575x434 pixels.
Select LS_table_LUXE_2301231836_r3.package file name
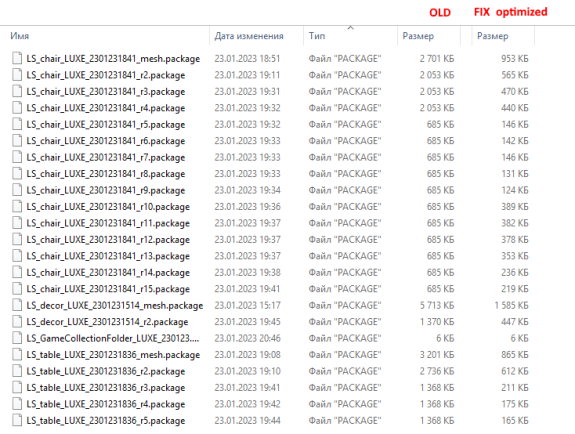106,387
